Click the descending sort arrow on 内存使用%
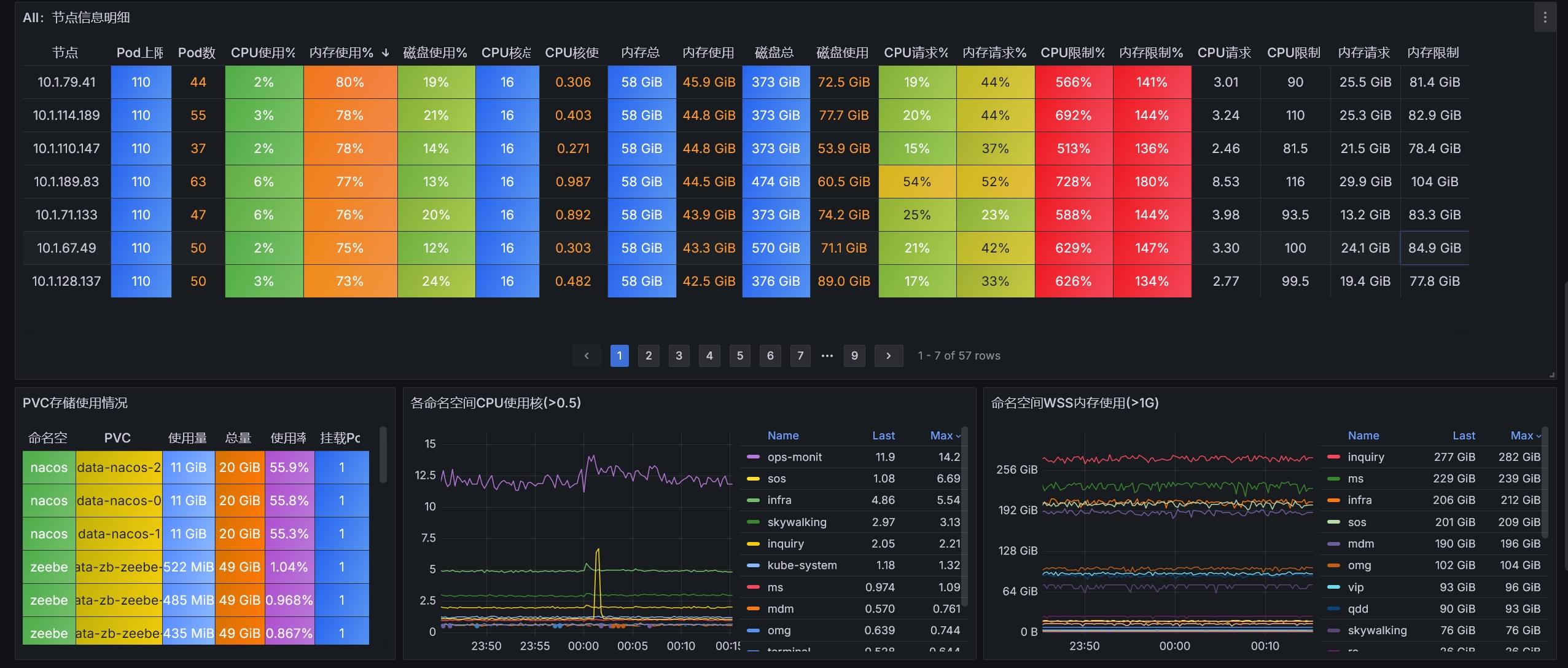The height and width of the screenshot is (668, 1568). (x=385, y=53)
